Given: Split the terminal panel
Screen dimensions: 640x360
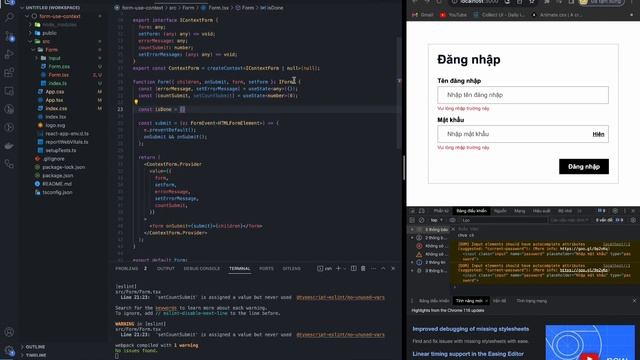Looking at the screenshot, I should 353,269.
